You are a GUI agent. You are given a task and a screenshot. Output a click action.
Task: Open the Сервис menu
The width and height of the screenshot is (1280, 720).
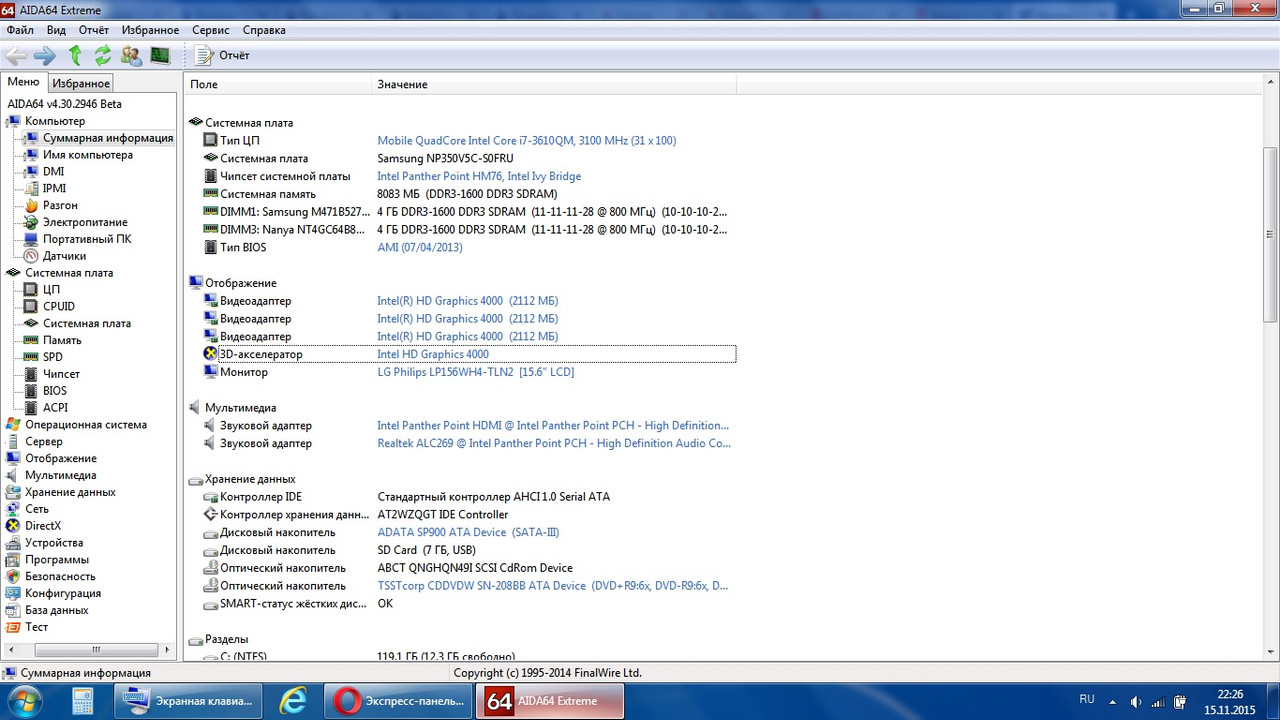[211, 30]
